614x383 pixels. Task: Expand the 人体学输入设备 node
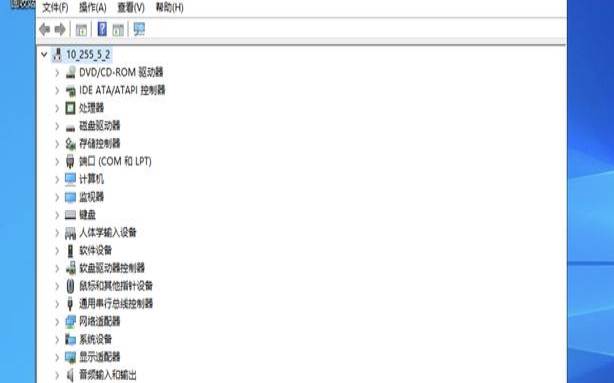pyautogui.click(x=57, y=233)
